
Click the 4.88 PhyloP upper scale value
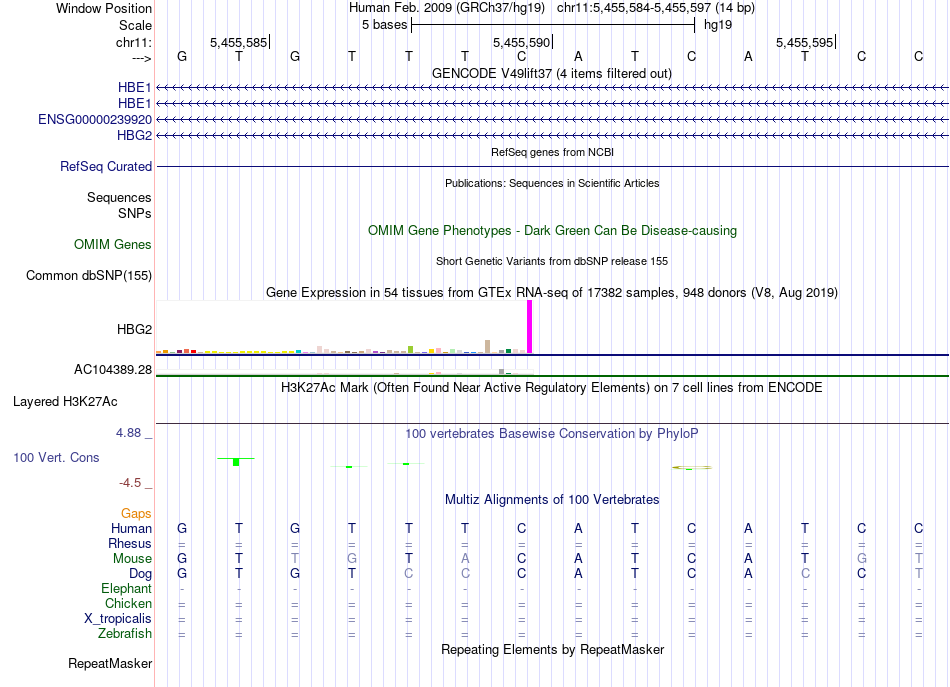128,433
